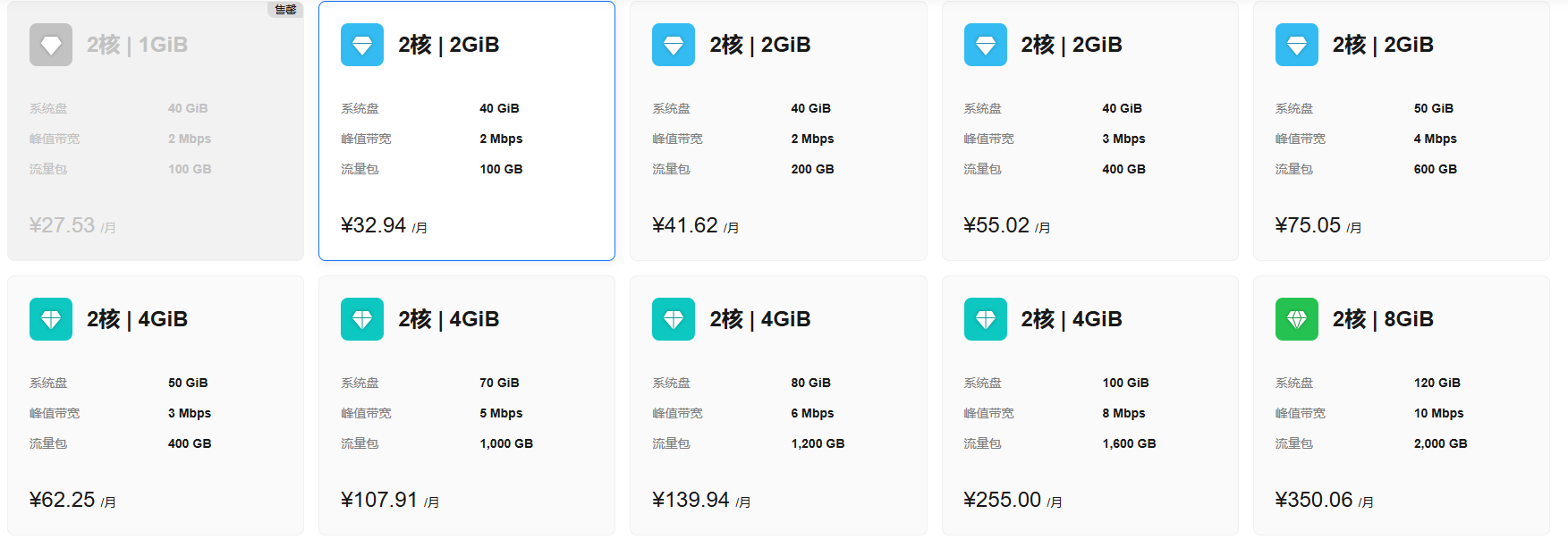Click the gray diamond icon on the sold-out 1GiB plan
1568x548 pixels.
click(x=51, y=45)
